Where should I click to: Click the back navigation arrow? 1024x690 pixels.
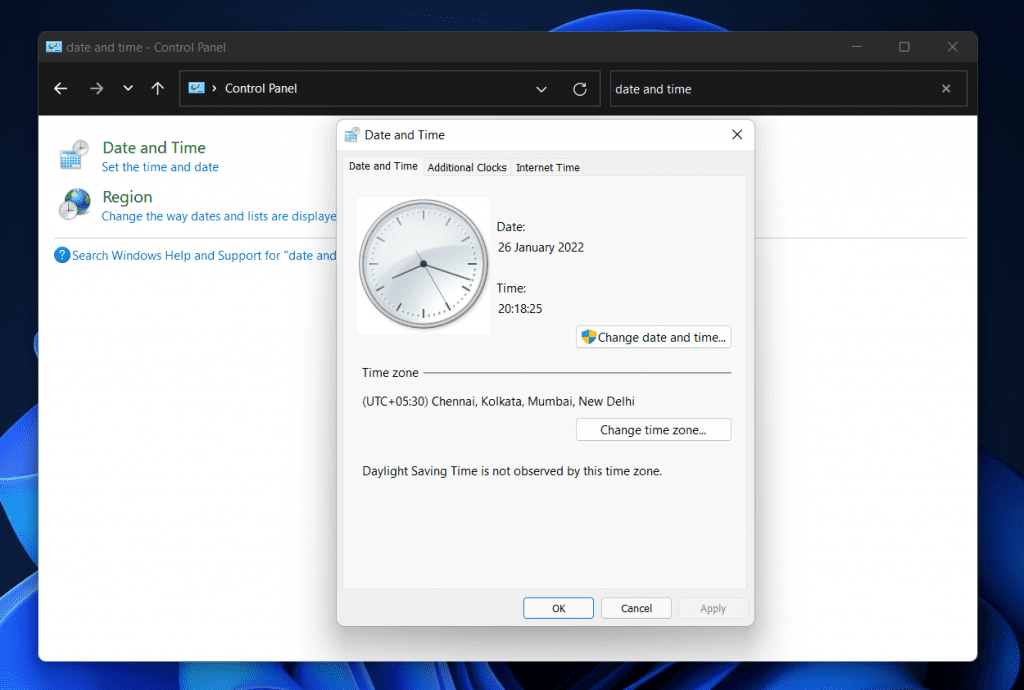(60, 88)
